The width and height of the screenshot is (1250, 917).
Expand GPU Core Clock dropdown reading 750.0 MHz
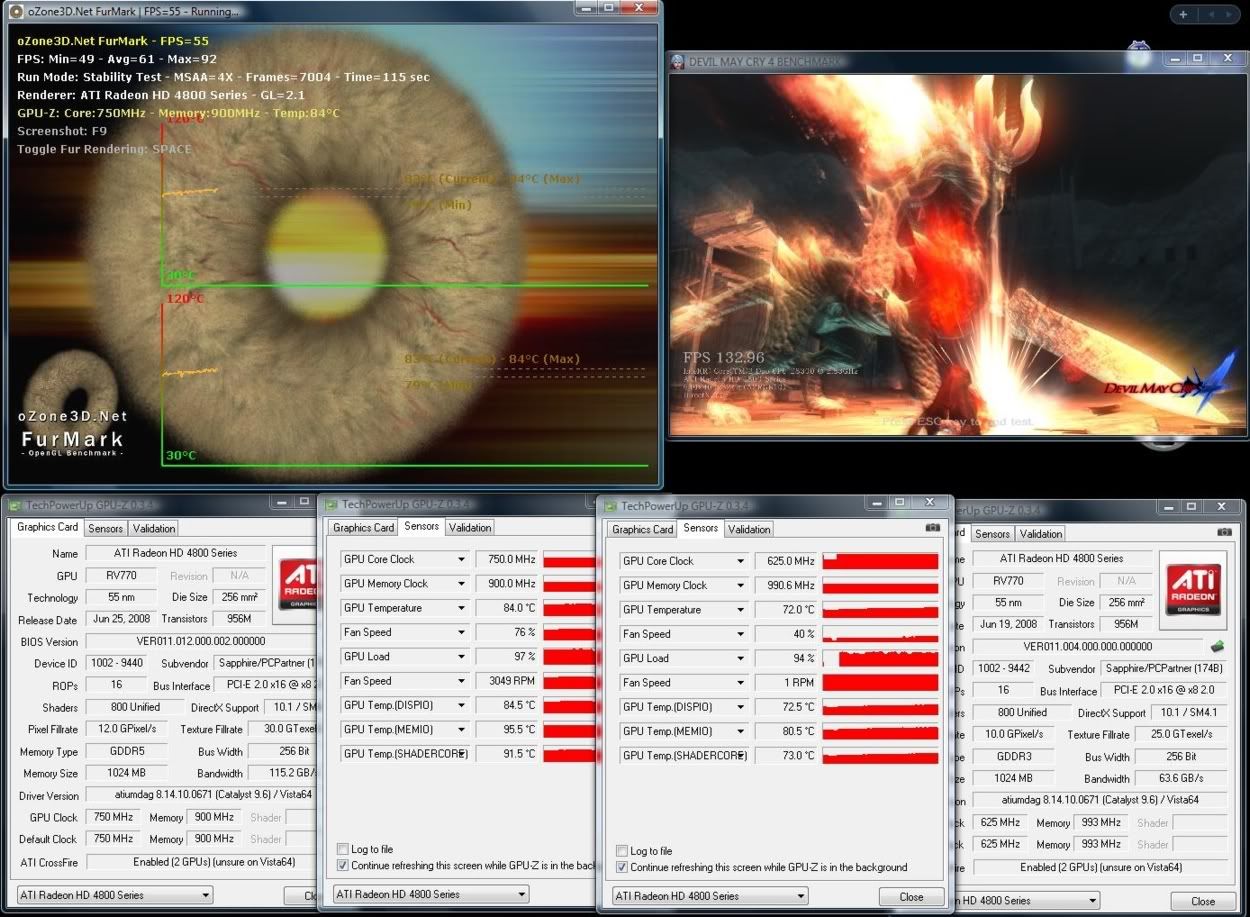coord(462,559)
